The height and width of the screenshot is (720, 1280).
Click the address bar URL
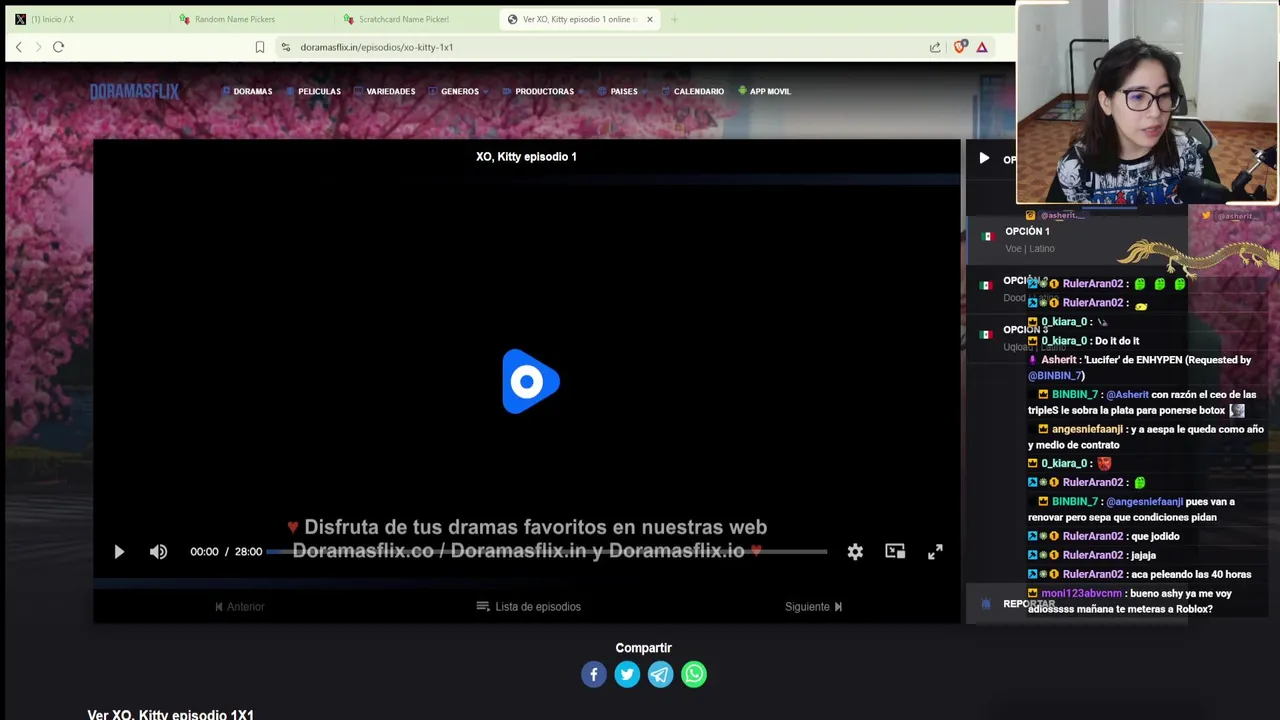pos(377,47)
